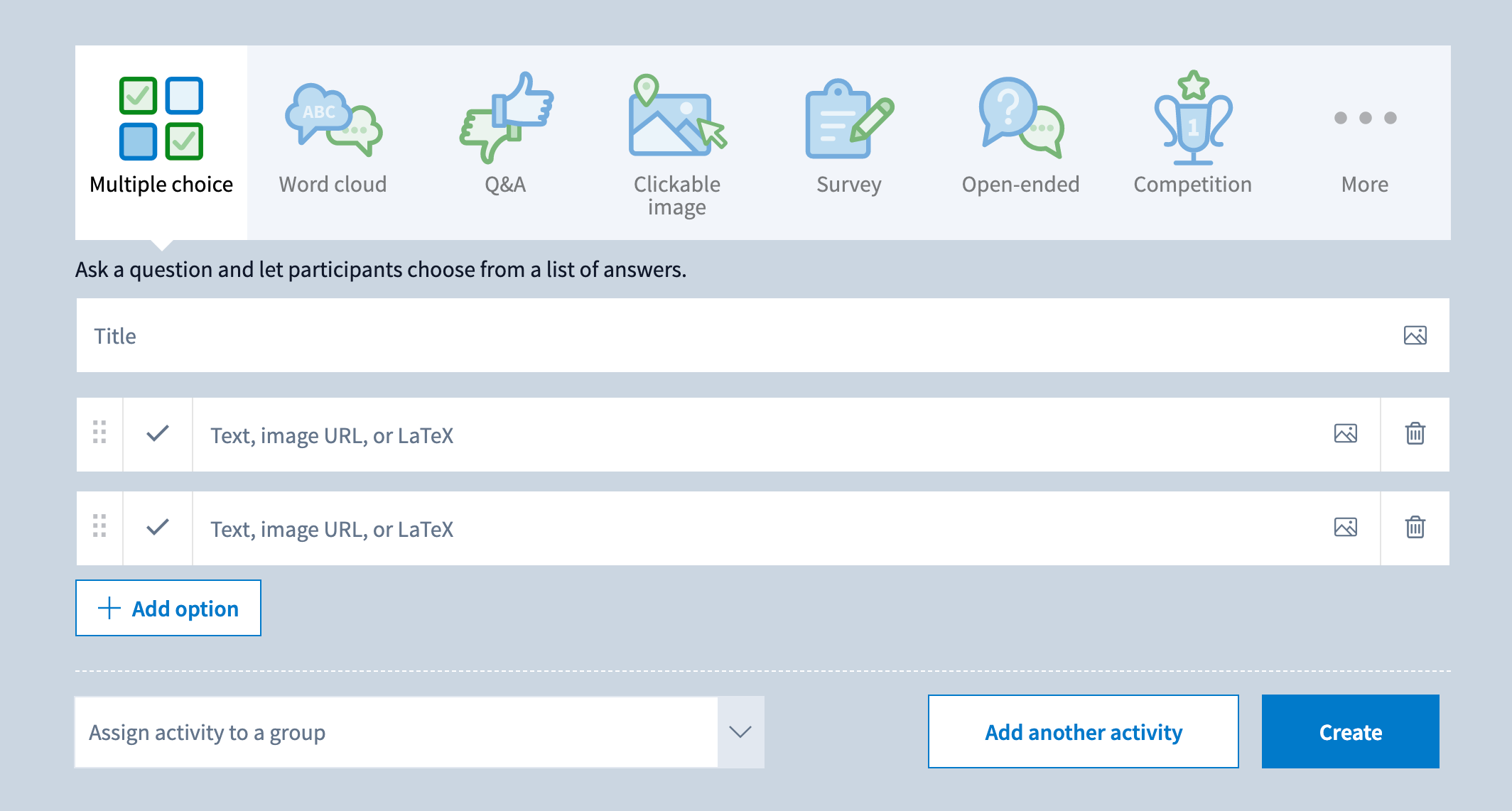Image resolution: width=1512 pixels, height=811 pixels.
Task: Click the delete icon on second answer option
Action: pyautogui.click(x=1417, y=527)
